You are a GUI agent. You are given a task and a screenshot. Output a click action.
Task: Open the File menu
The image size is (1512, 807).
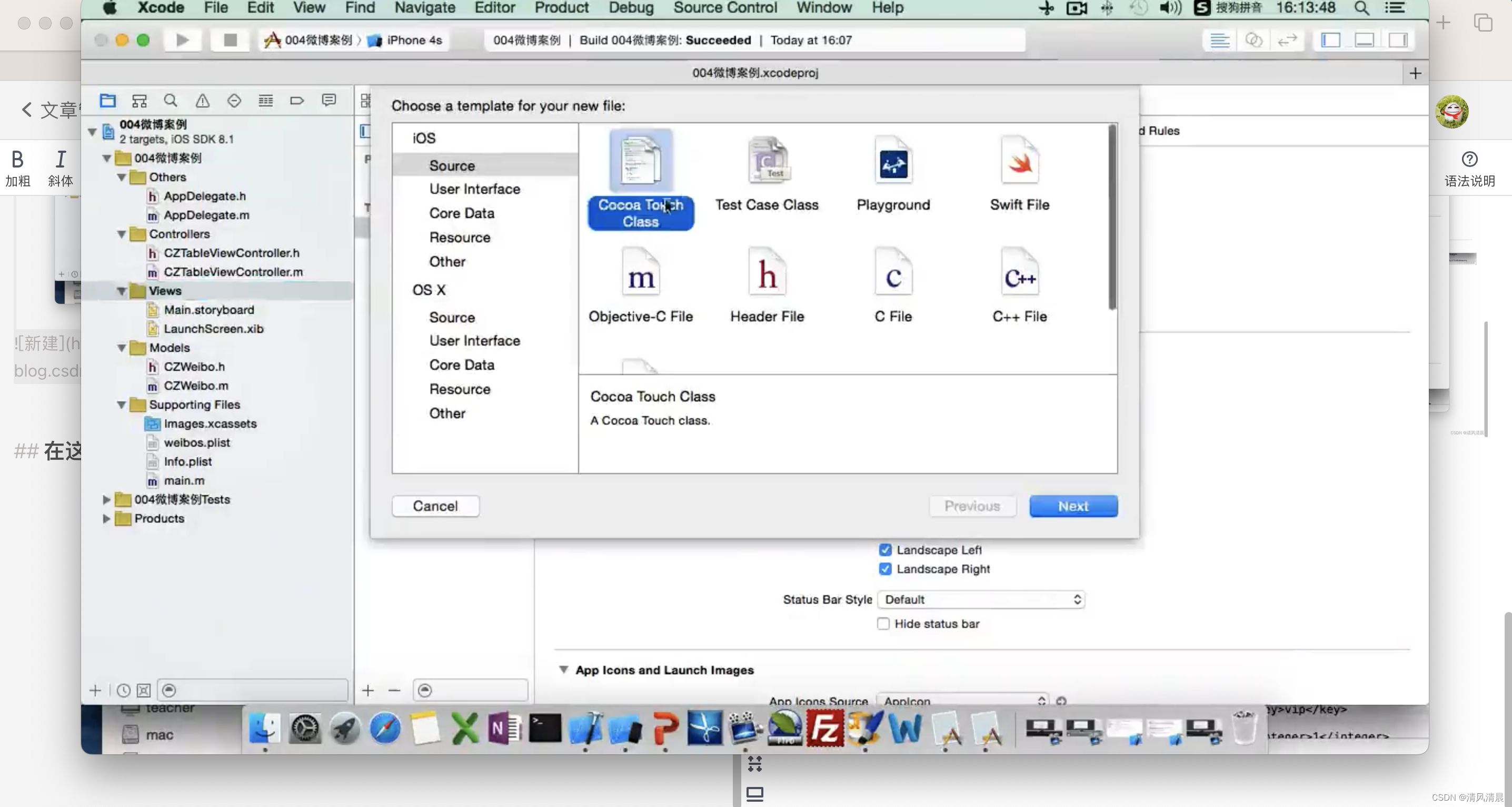coord(215,7)
